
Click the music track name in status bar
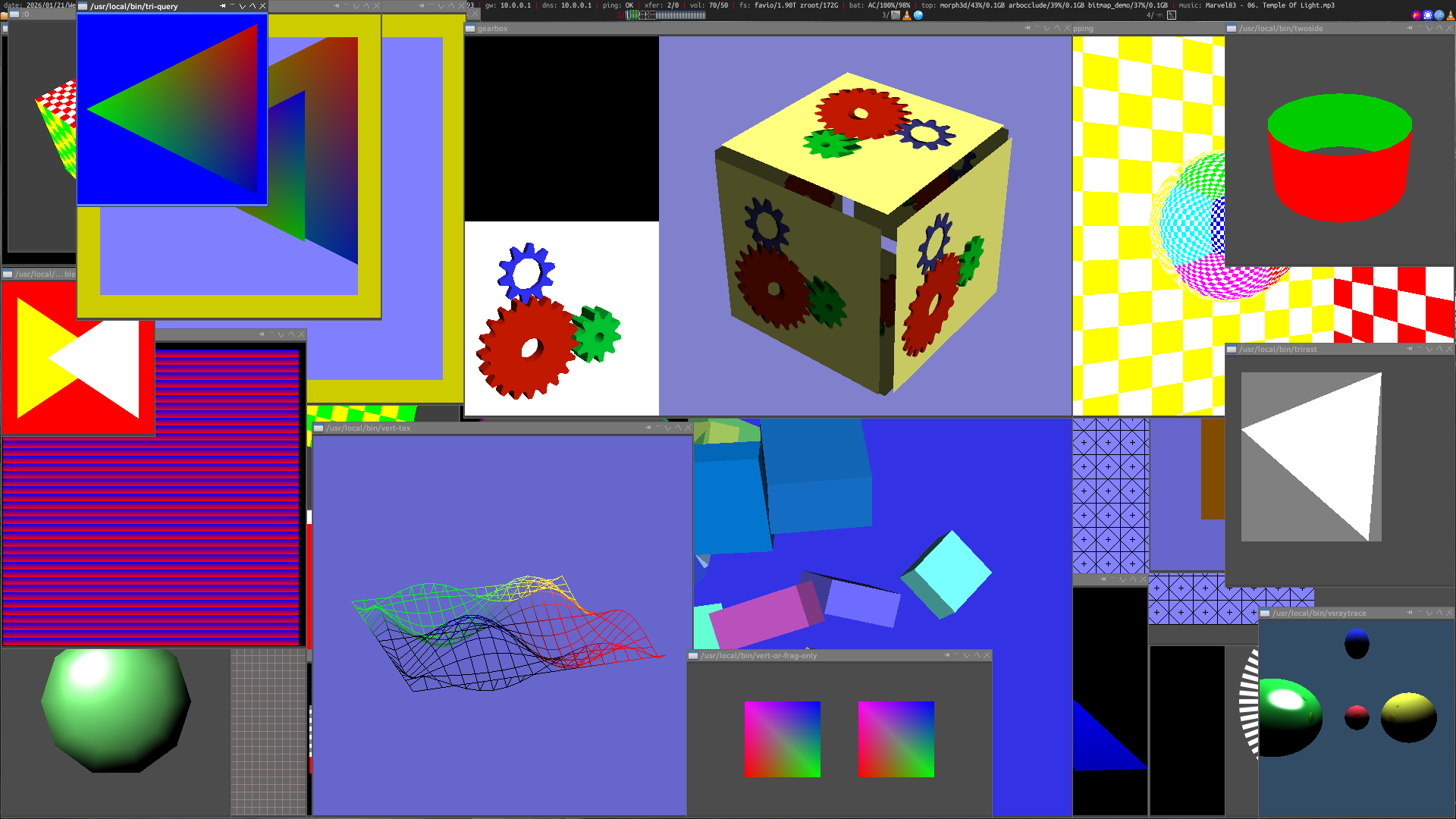(x=1269, y=5)
